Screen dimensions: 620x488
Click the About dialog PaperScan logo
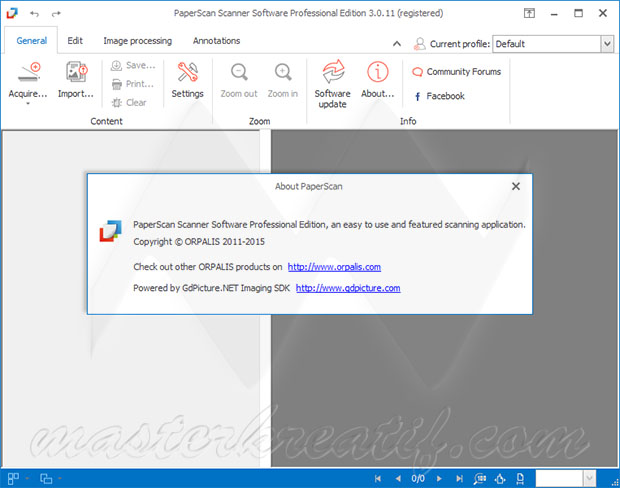(110, 231)
